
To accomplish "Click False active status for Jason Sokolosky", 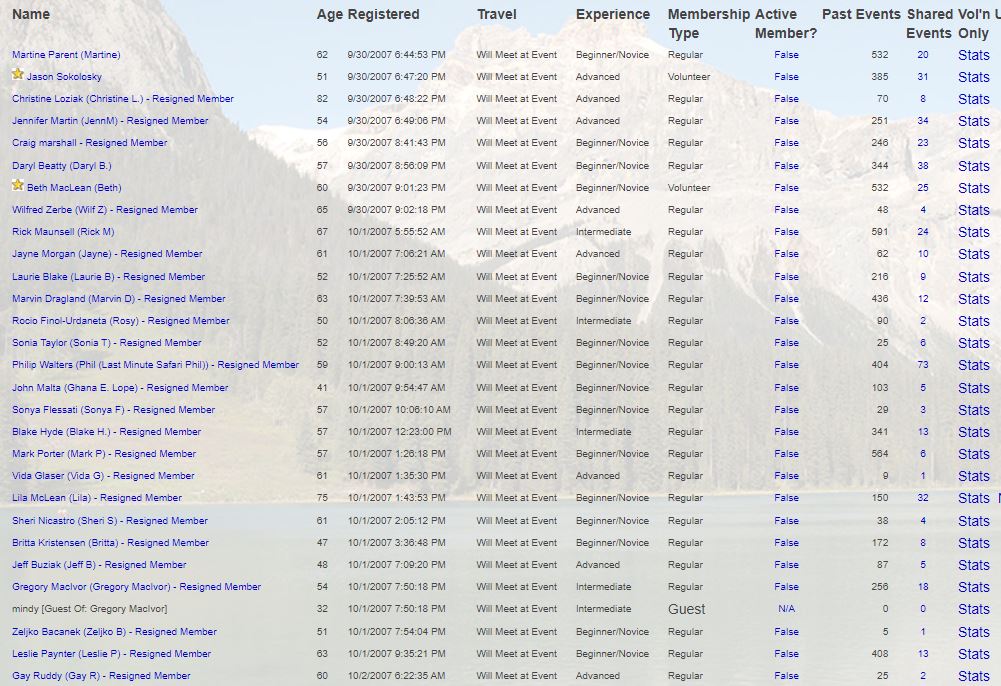I will [x=786, y=77].
